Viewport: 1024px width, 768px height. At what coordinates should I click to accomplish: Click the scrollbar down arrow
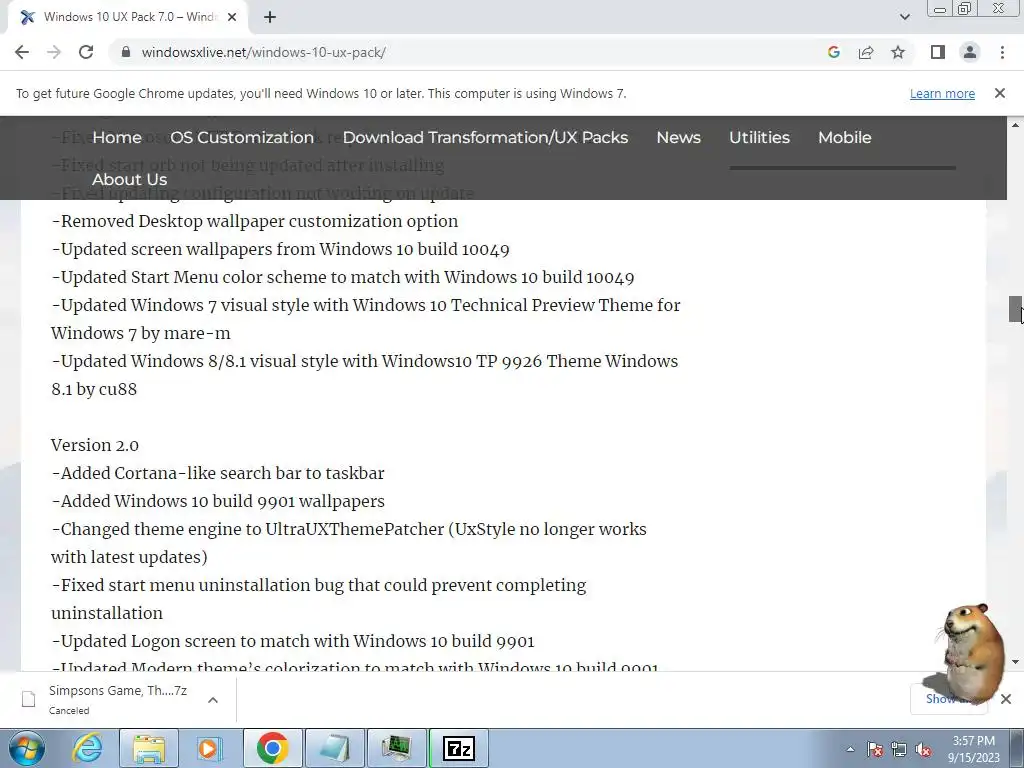coord(1015,662)
